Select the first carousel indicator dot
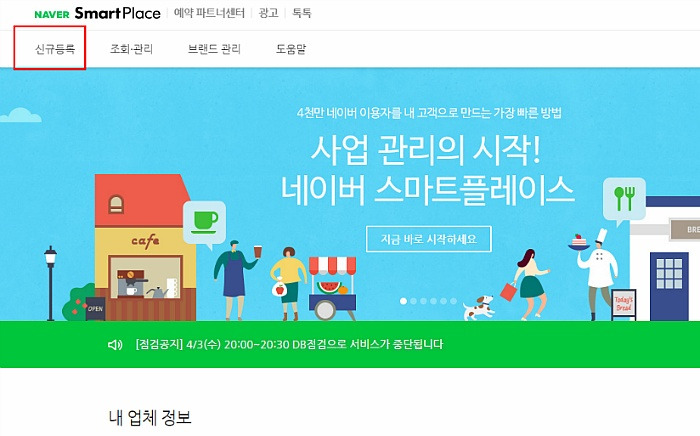700x436 pixels. (x=403, y=301)
